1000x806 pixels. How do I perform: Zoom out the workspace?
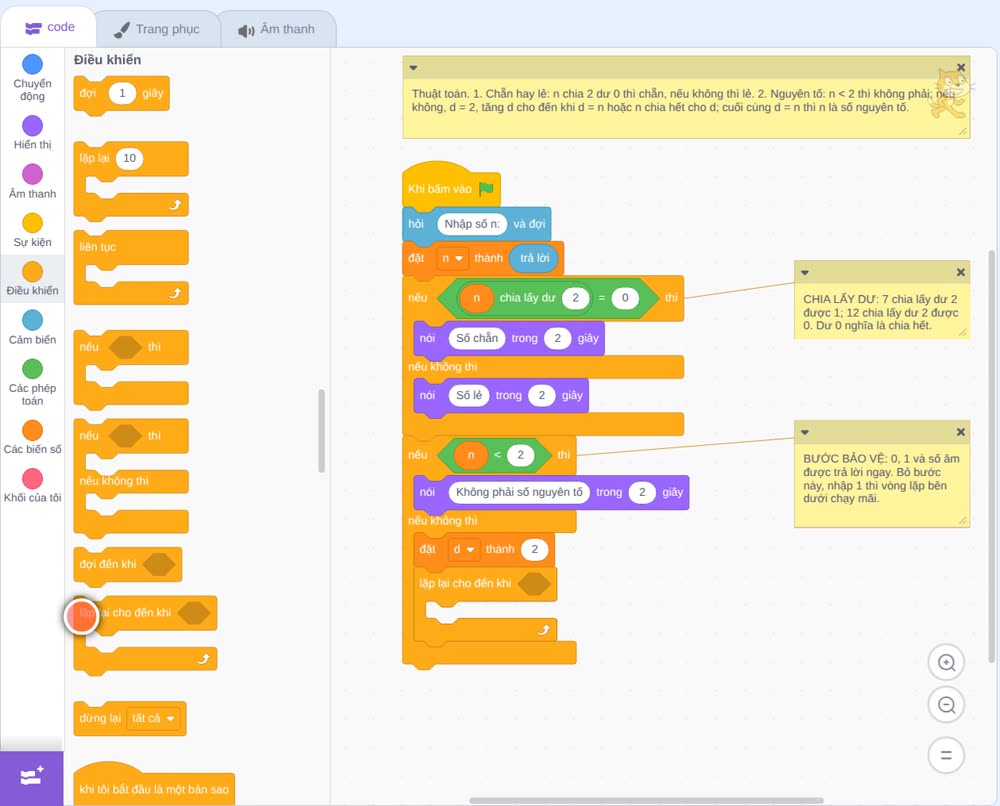[946, 705]
